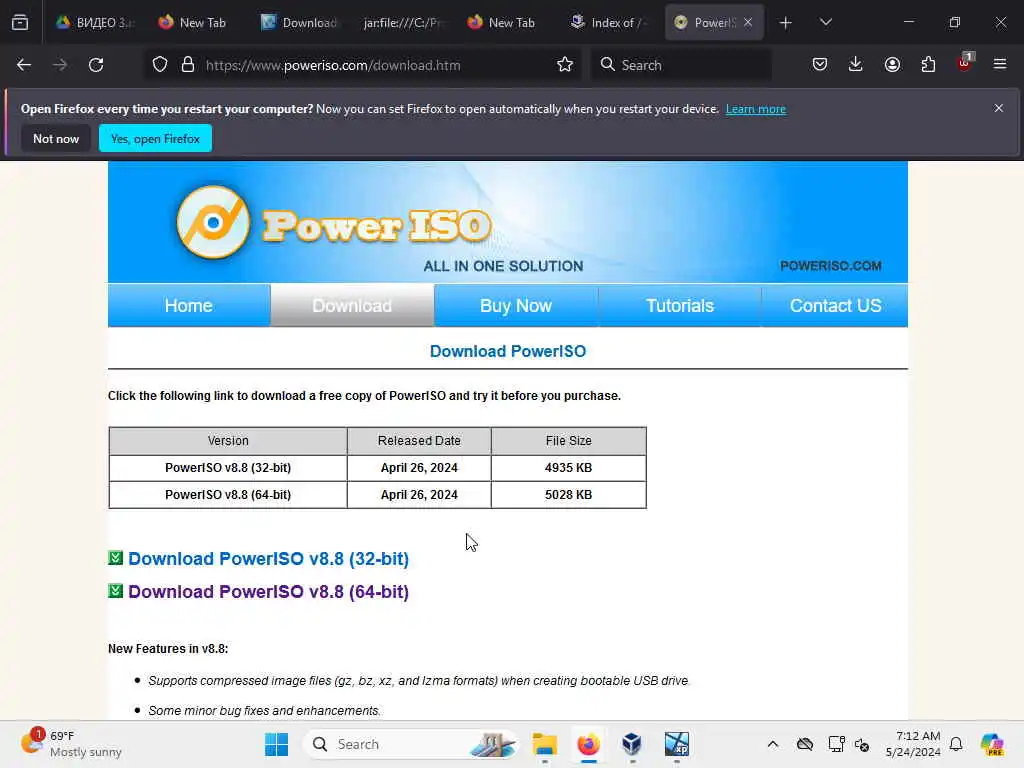Reload the current page

coord(96,65)
